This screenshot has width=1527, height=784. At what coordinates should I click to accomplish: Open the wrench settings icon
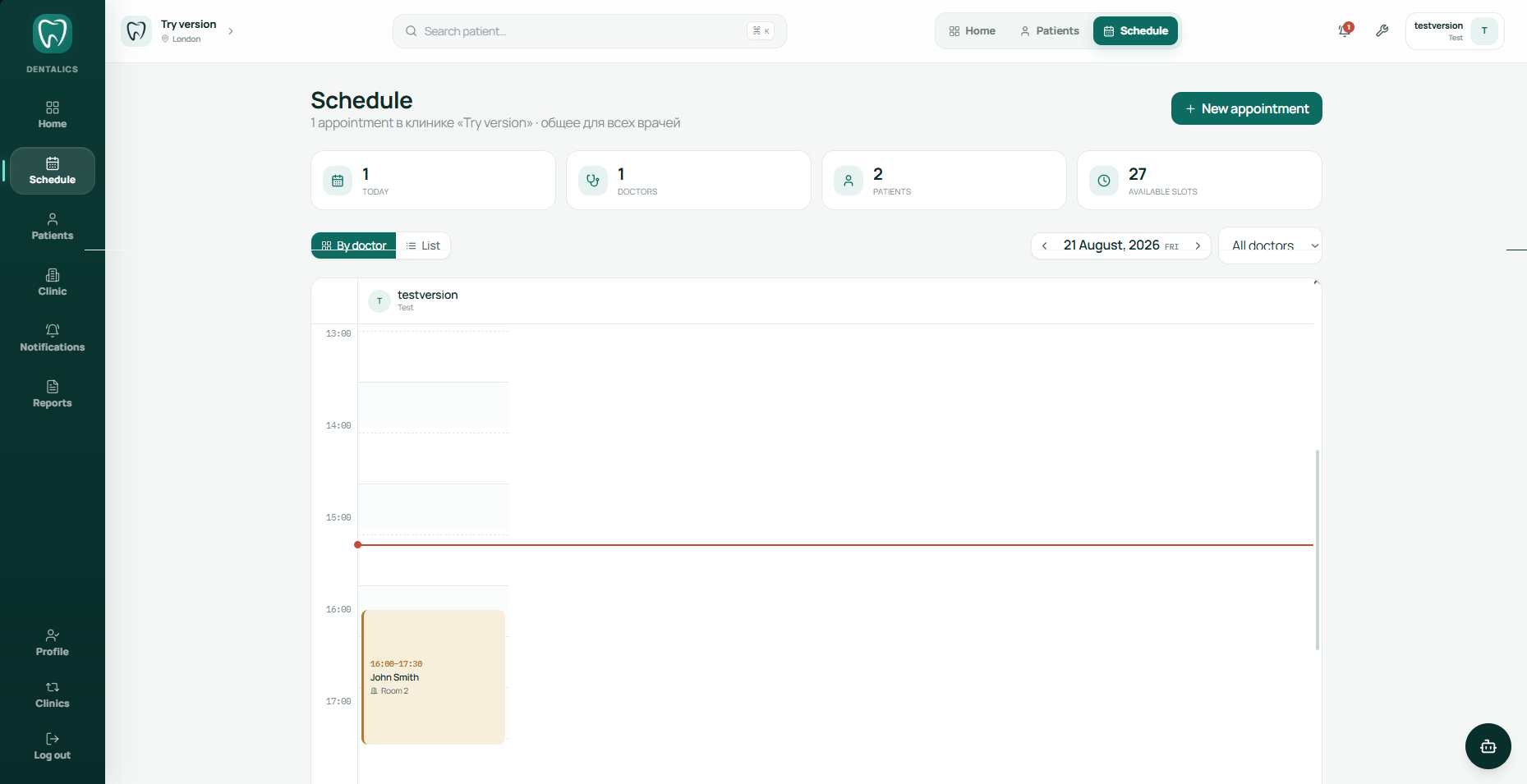click(1382, 31)
